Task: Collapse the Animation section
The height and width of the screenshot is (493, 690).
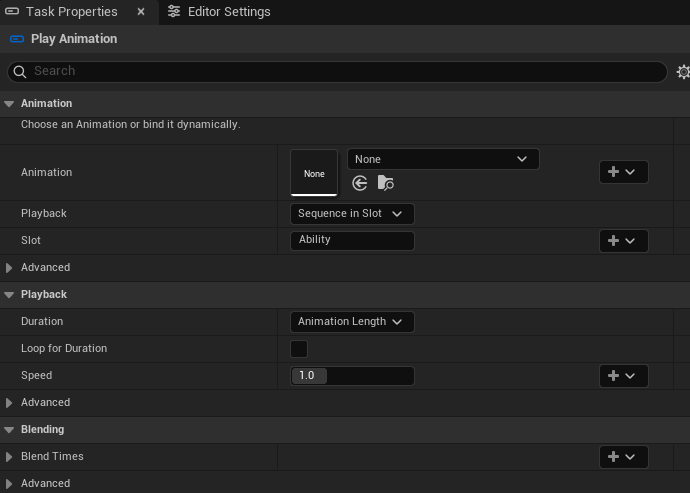Action: 9,104
